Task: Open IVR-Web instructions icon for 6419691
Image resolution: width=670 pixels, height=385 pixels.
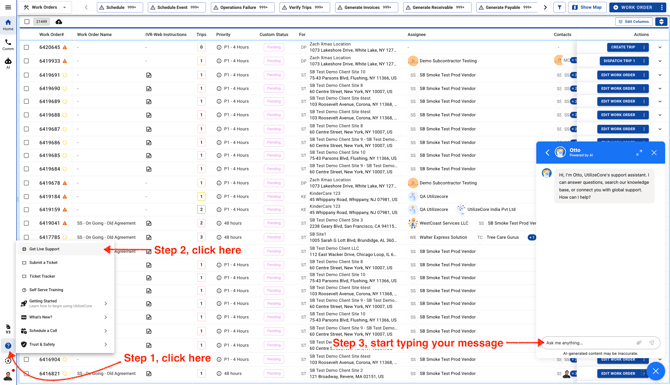Action: click(148, 75)
